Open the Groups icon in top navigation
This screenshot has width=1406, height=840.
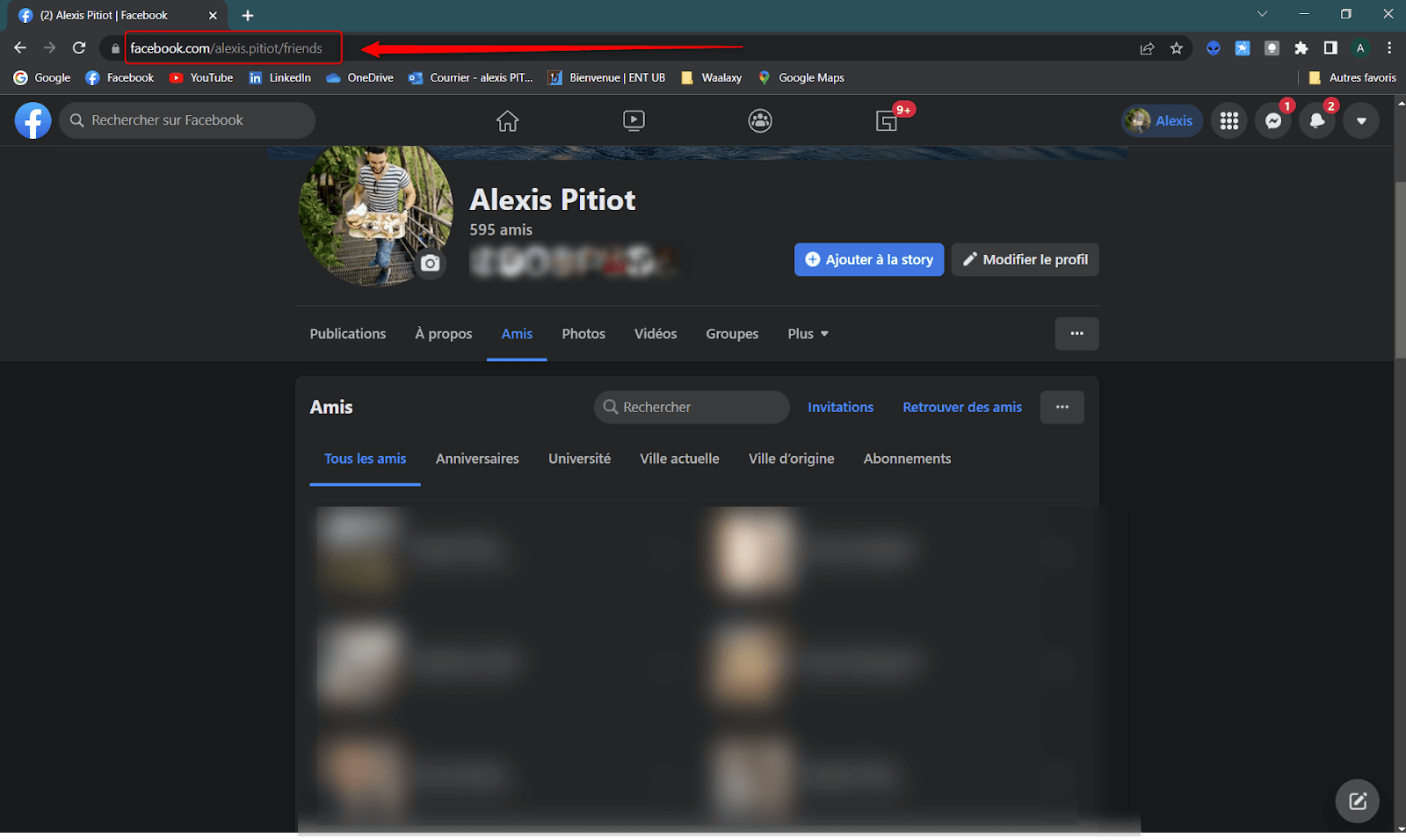pos(760,120)
